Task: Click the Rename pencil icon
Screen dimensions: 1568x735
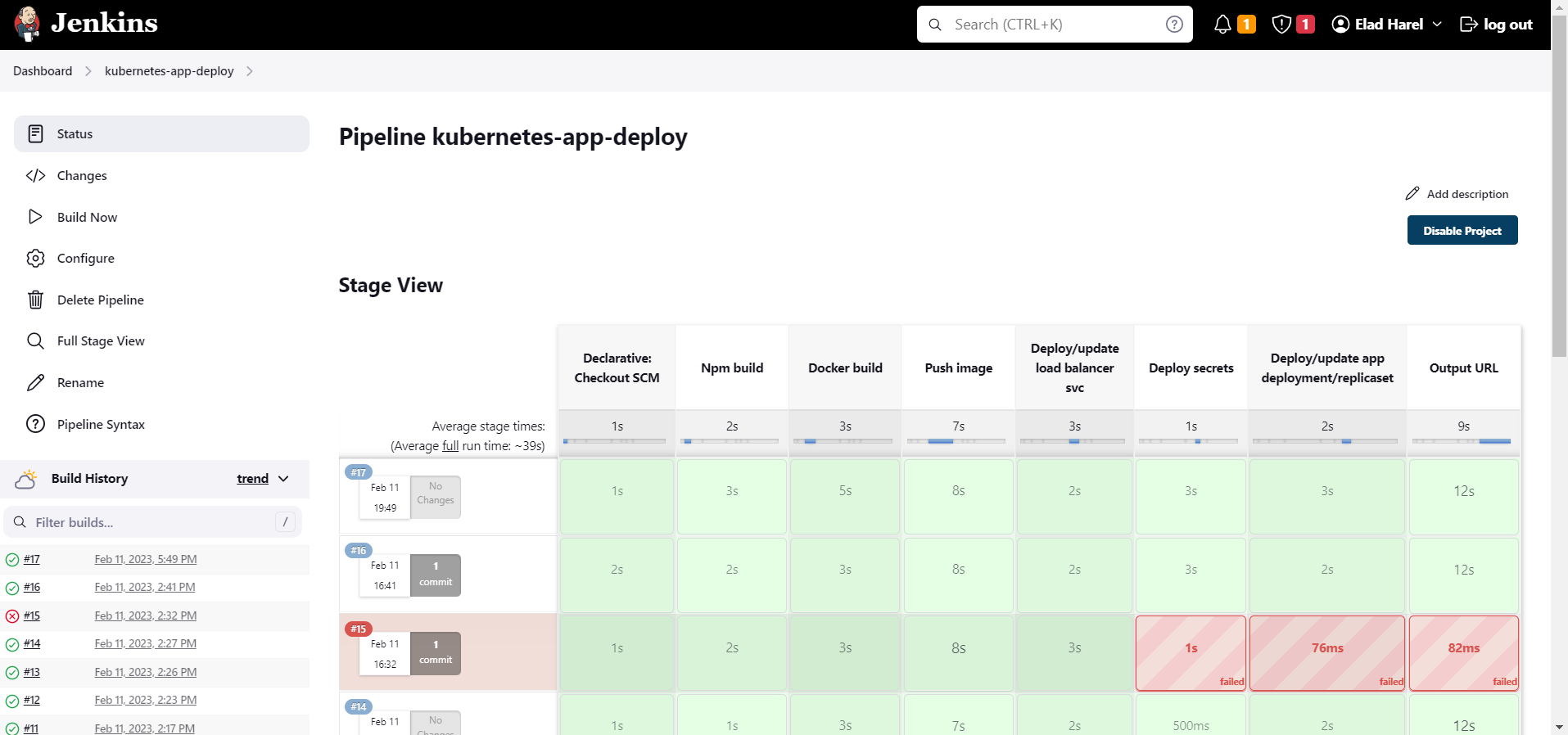Action: tap(35, 382)
